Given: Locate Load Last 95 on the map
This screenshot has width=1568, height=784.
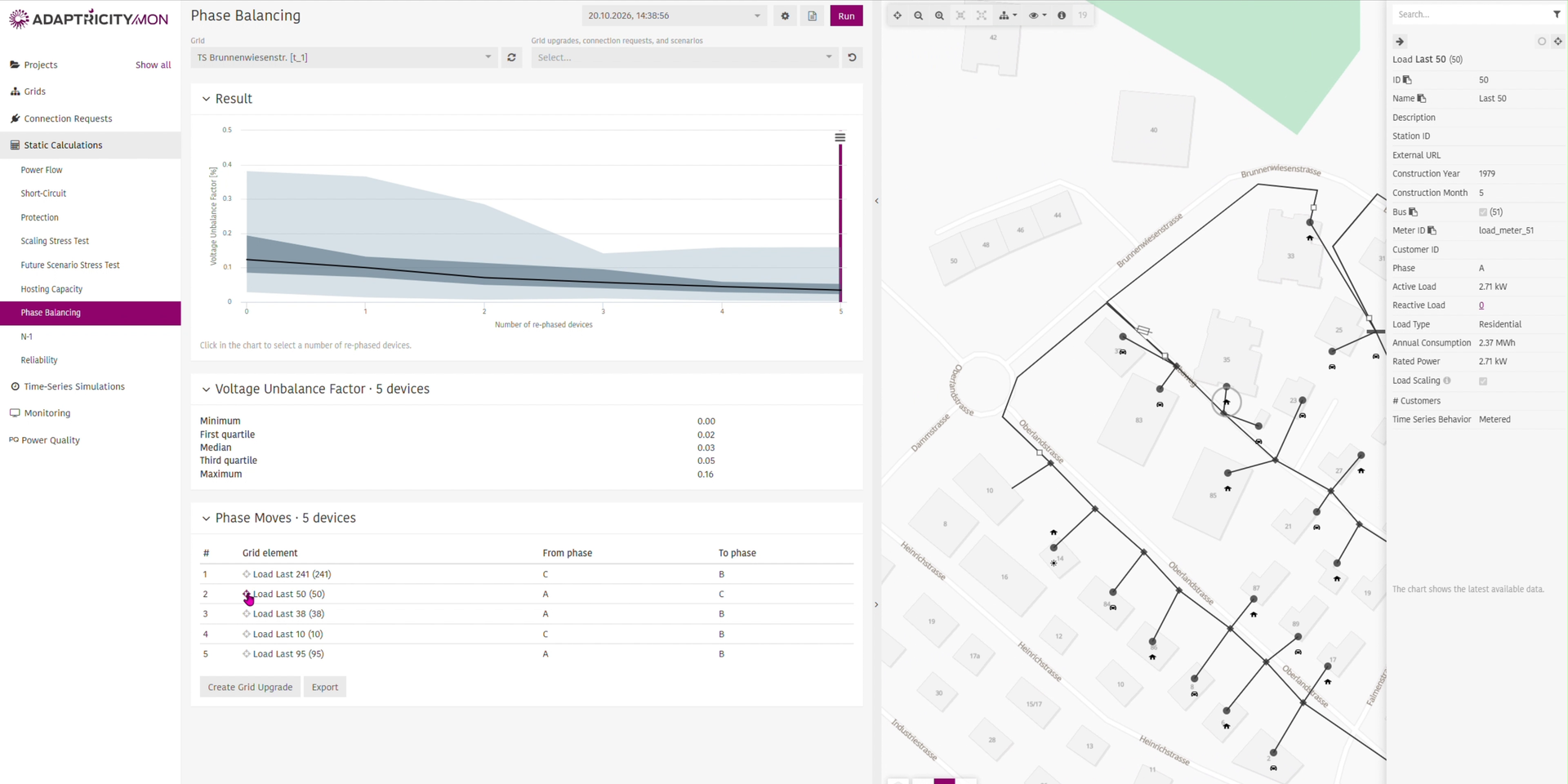Looking at the screenshot, I should coord(247,654).
